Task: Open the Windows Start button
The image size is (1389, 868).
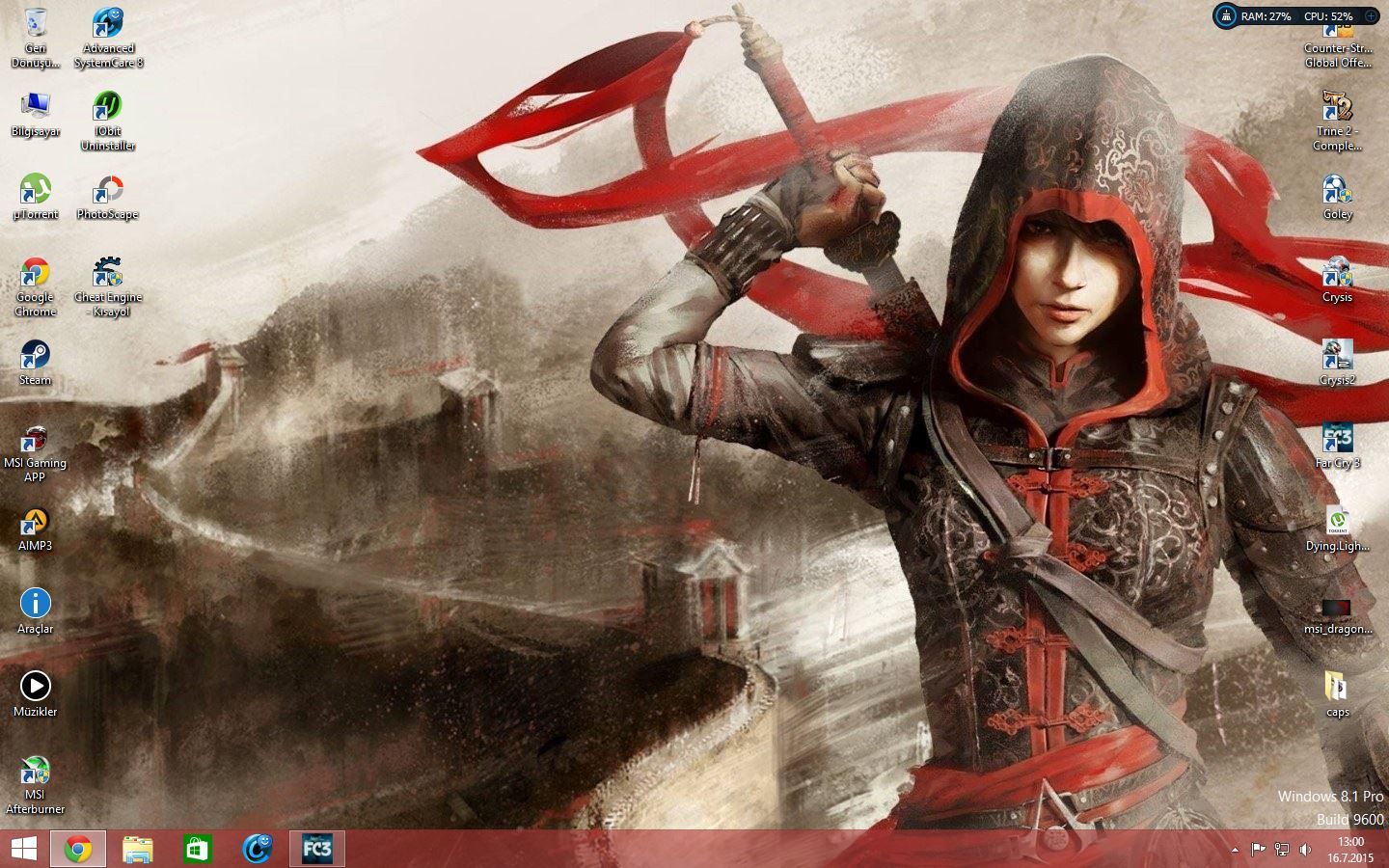Action: (24, 849)
